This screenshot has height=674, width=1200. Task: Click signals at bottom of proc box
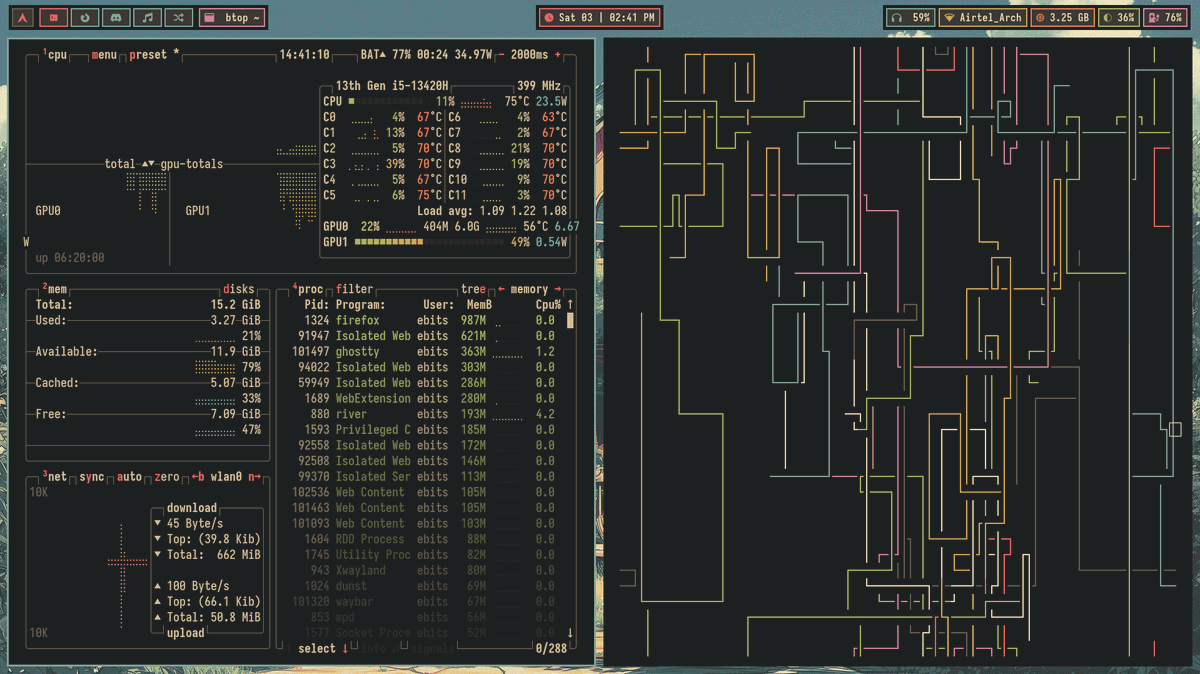pyautogui.click(x=432, y=648)
